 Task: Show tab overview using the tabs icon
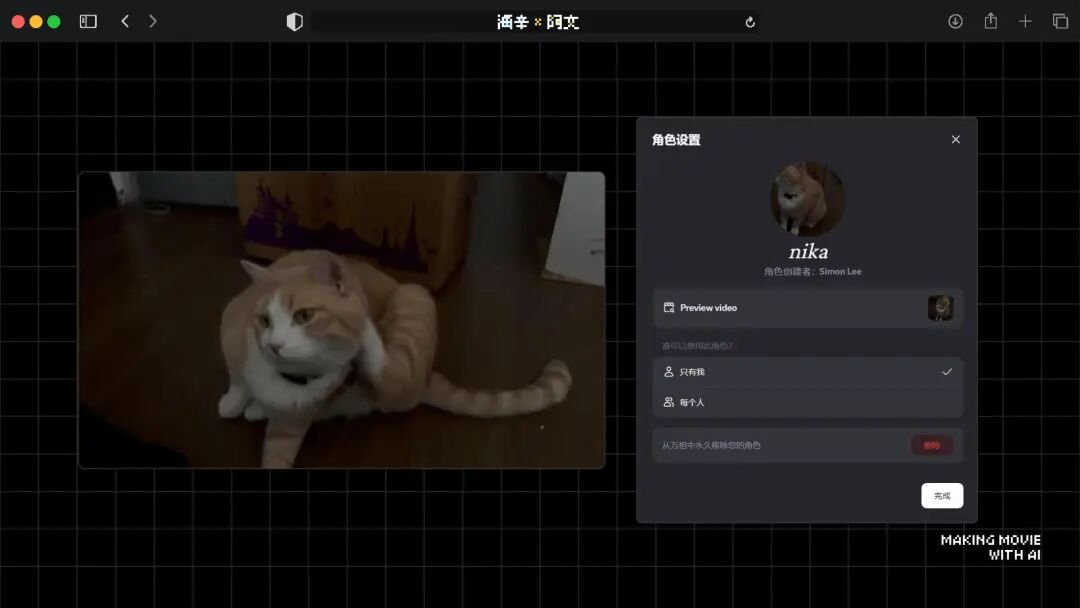(1060, 21)
